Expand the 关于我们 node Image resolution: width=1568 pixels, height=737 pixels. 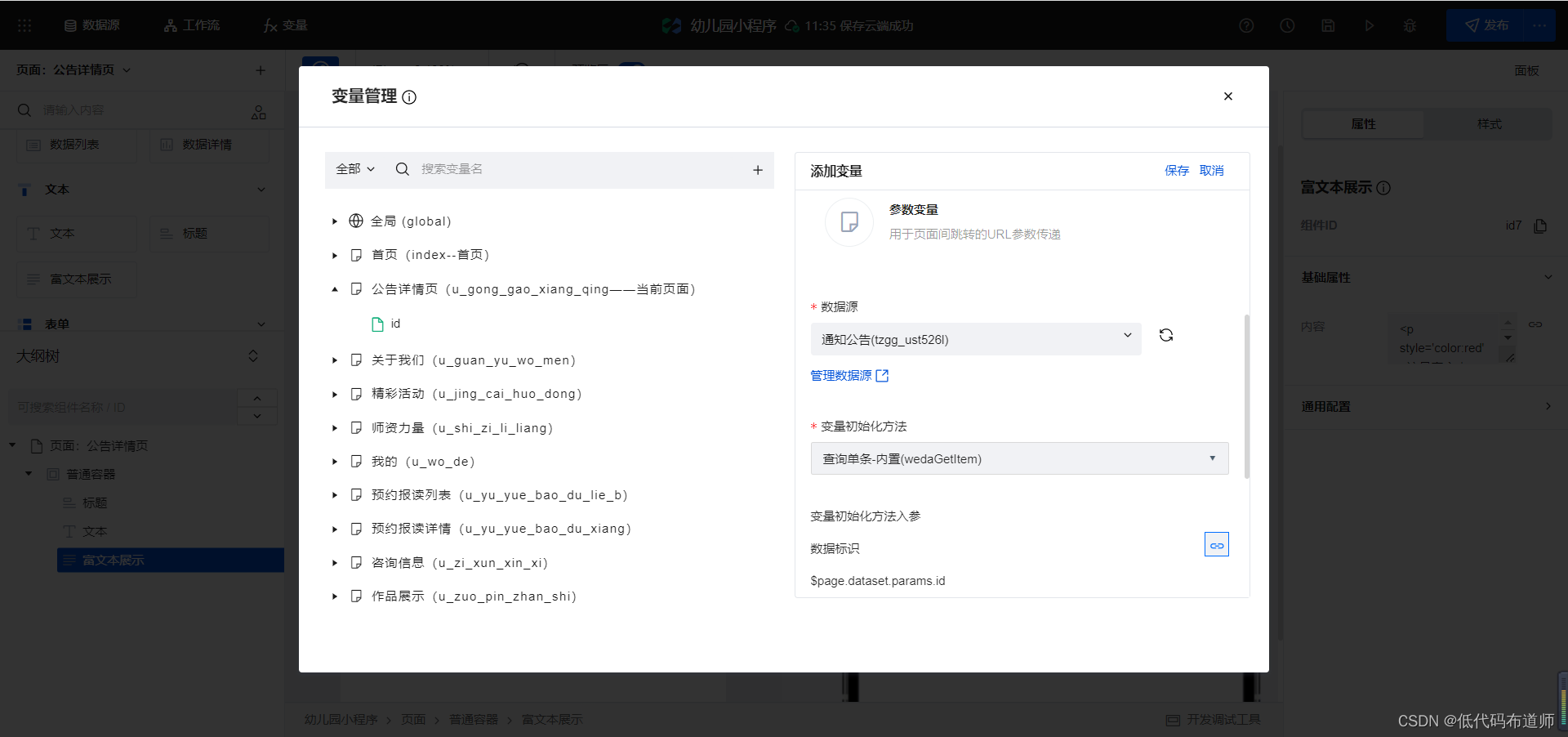tap(335, 360)
